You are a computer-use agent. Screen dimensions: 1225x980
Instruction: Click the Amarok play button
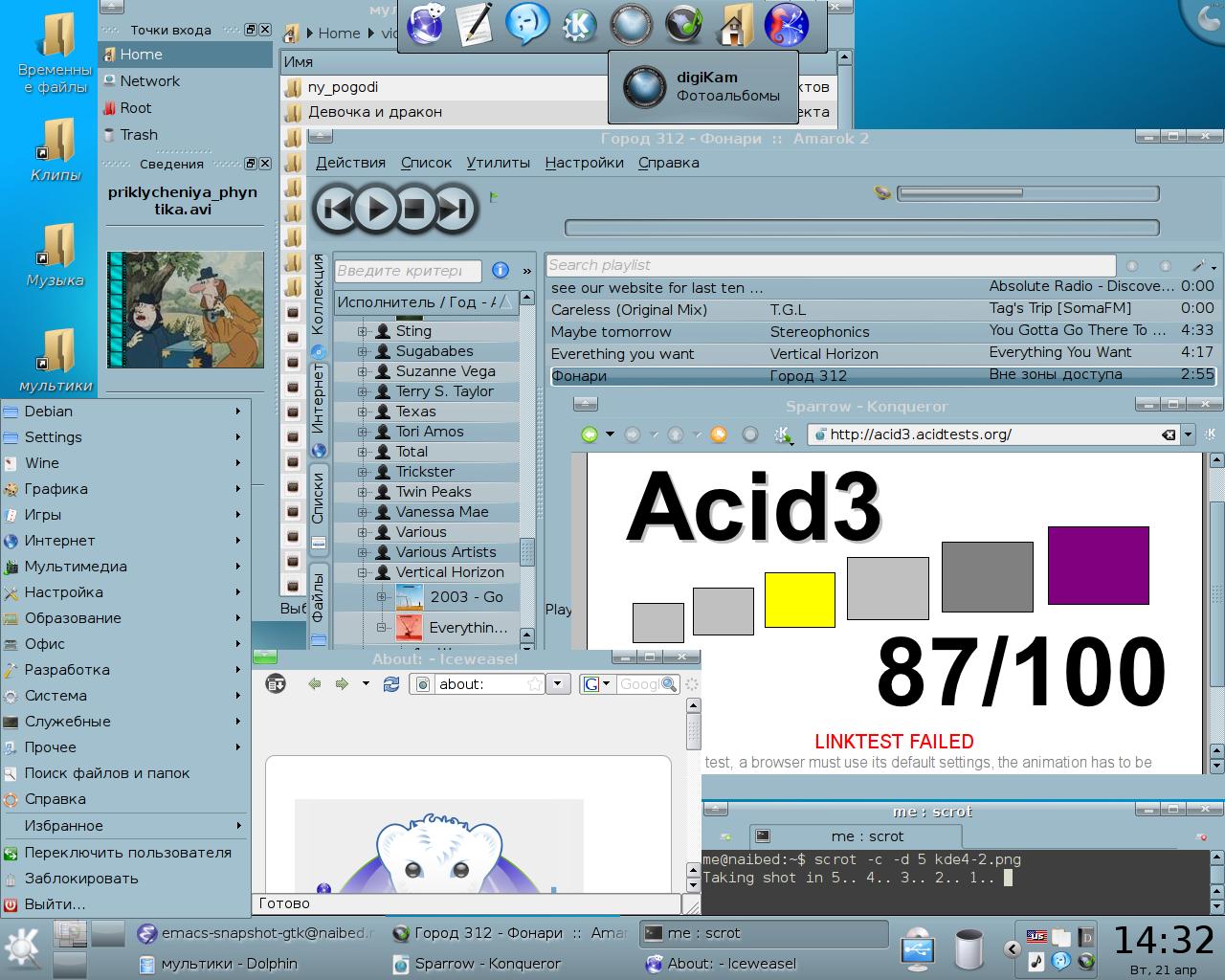[x=376, y=208]
